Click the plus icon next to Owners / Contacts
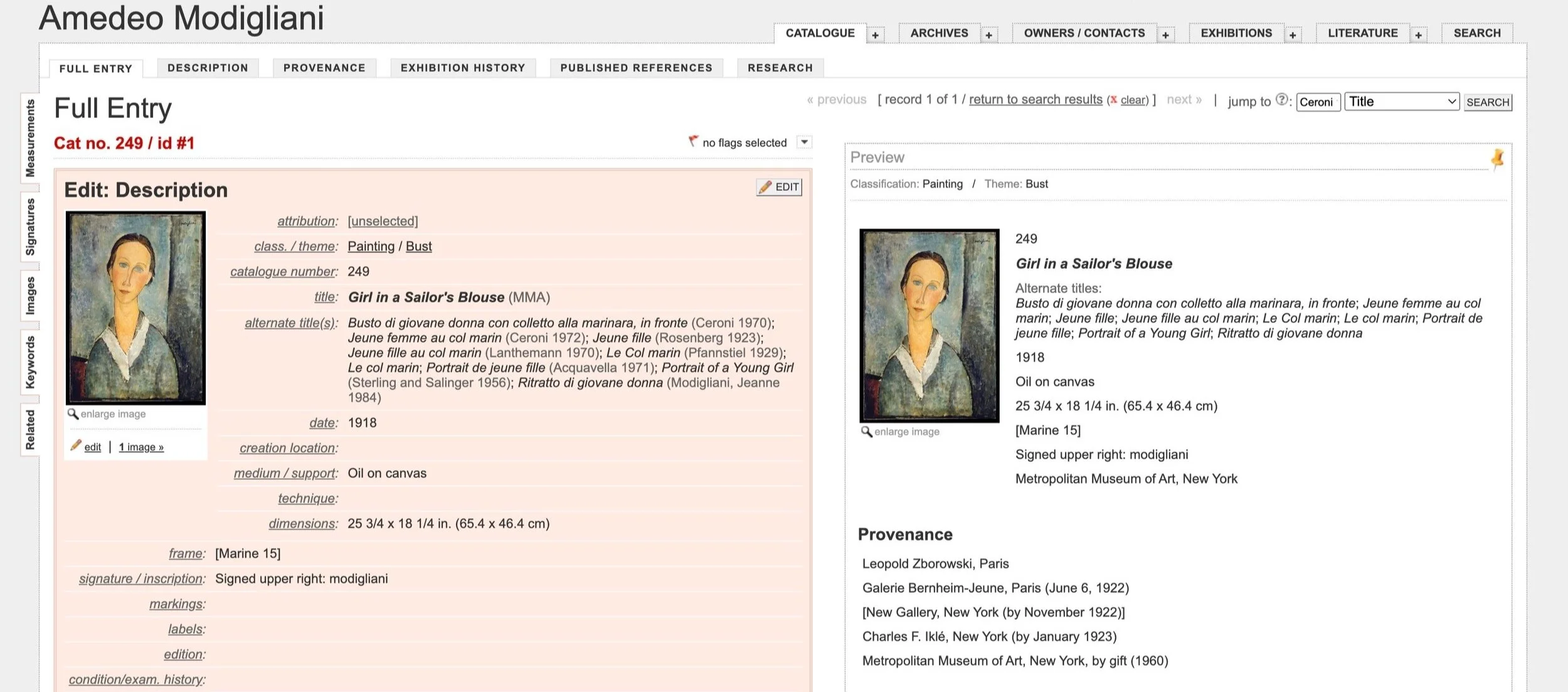This screenshot has height=692, width=1568. (1165, 35)
